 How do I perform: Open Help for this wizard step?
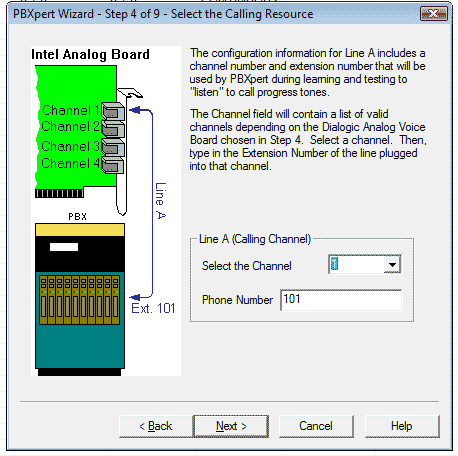402,426
